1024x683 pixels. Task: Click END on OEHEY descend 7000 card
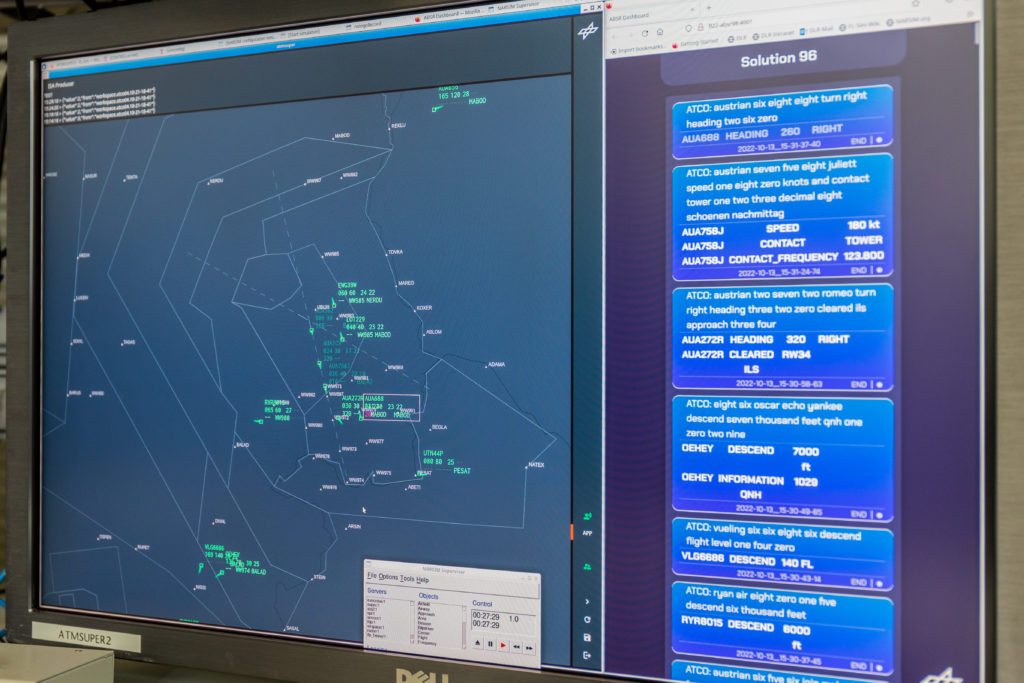tap(859, 515)
